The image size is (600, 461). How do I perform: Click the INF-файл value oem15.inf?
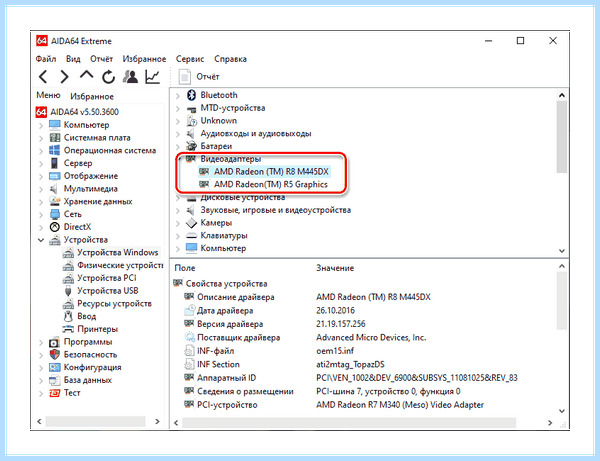(x=335, y=351)
